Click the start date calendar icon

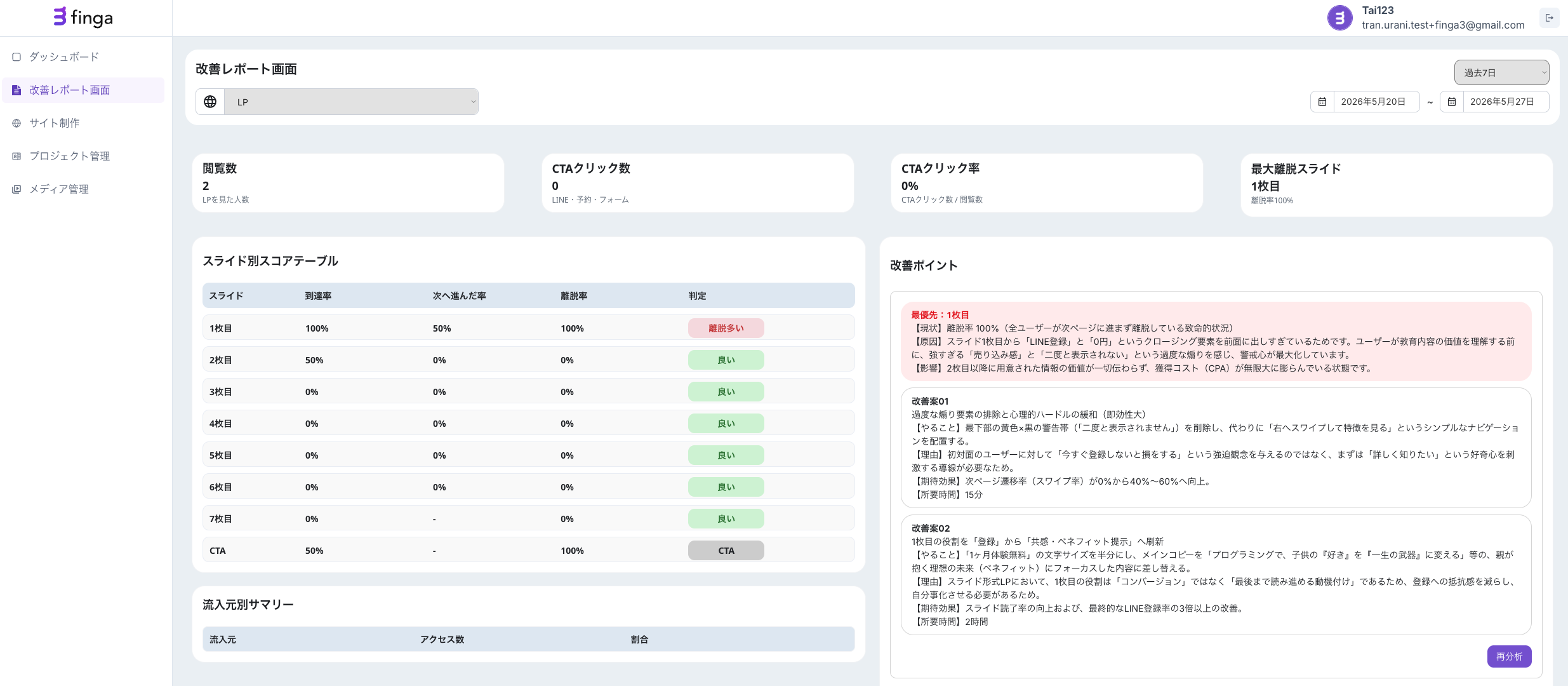coord(1322,102)
